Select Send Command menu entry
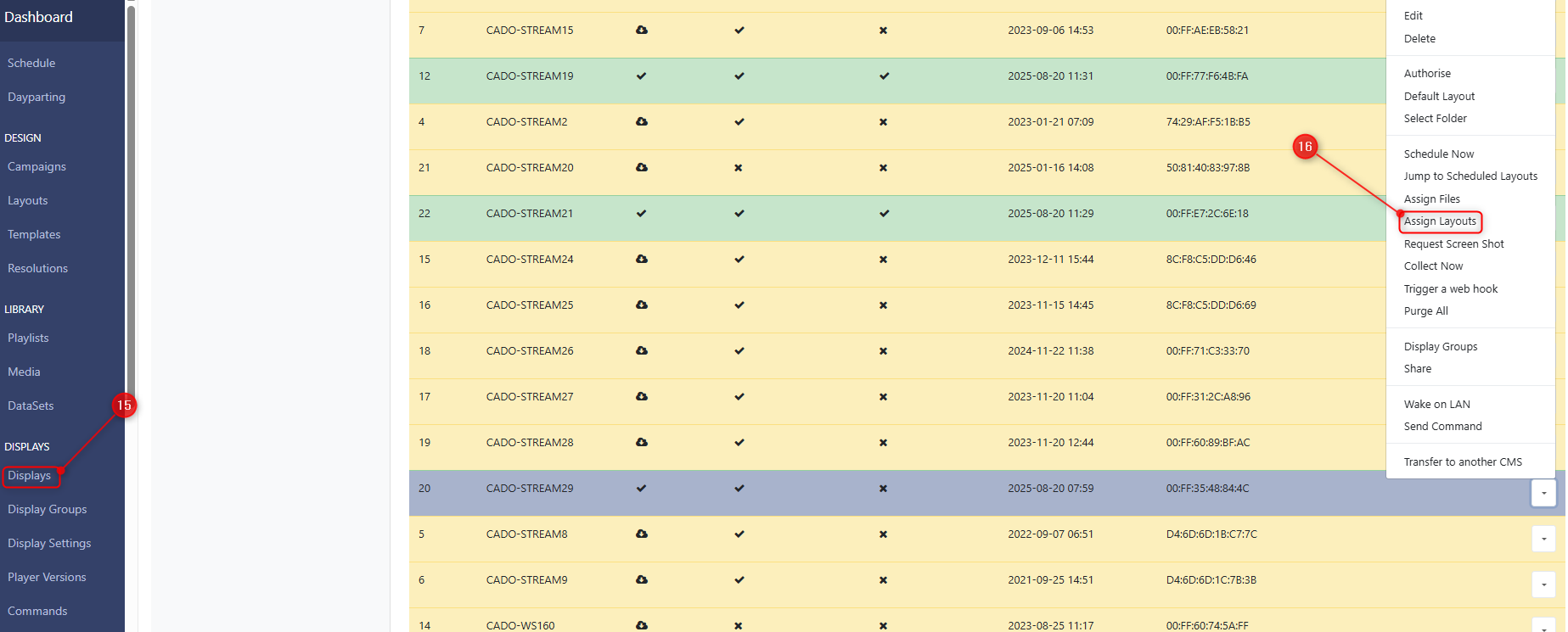Viewport: 1568px width, 632px height. (x=1442, y=427)
